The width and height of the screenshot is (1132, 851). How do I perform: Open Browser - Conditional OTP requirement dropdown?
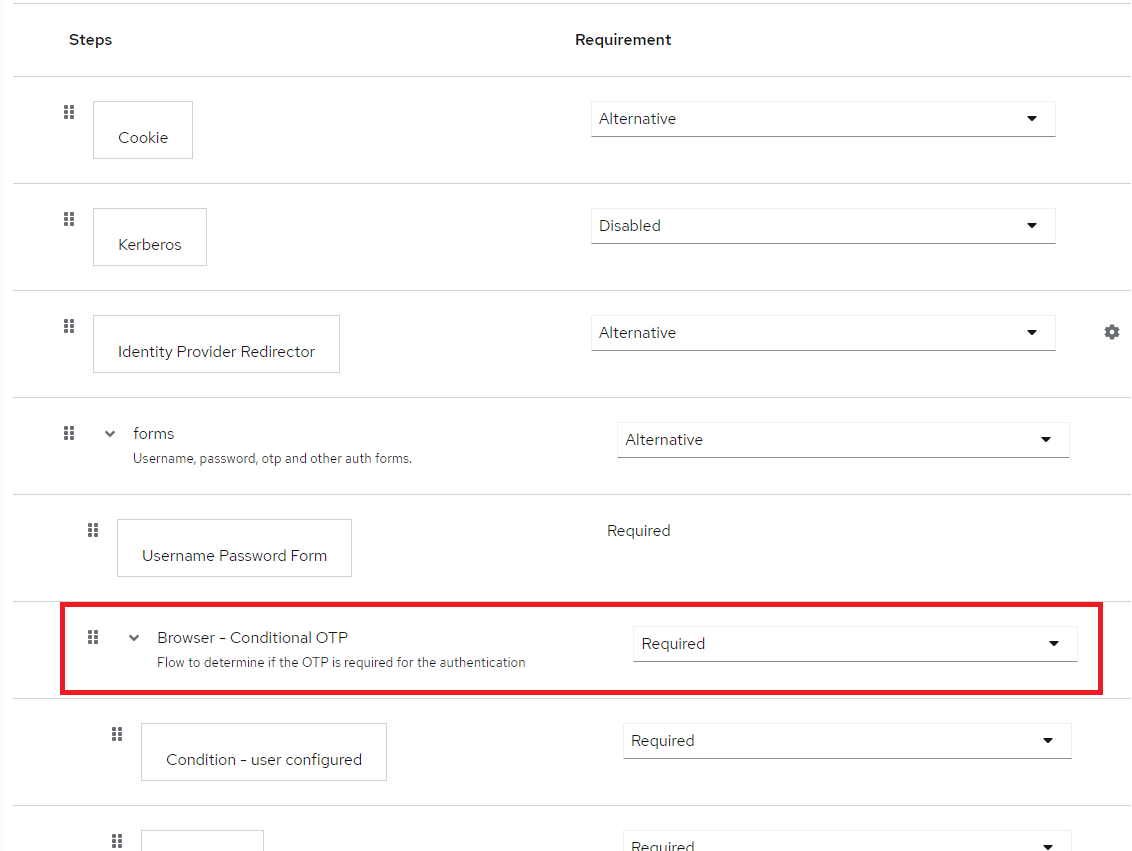click(x=855, y=643)
